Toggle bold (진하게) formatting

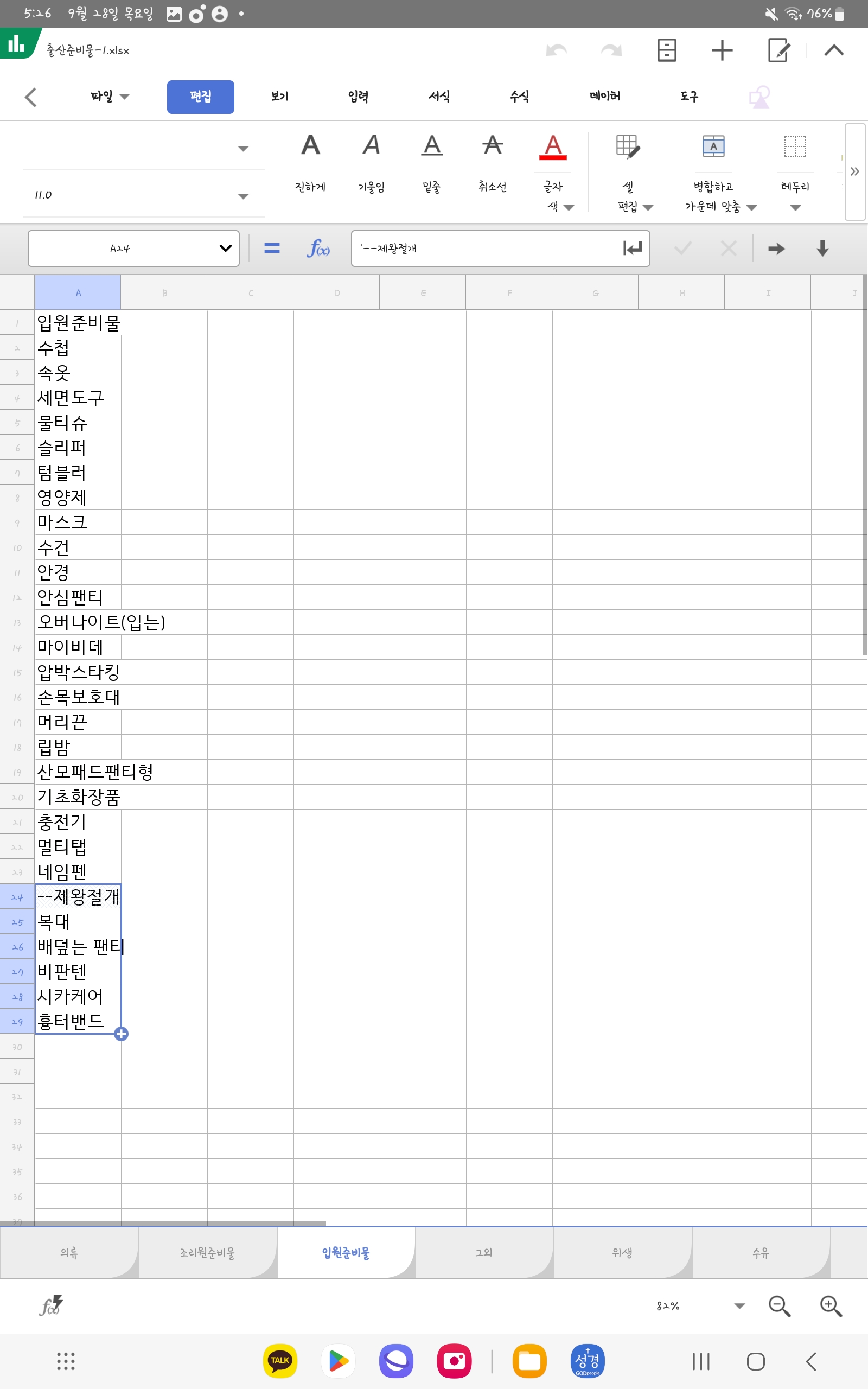pos(310,146)
